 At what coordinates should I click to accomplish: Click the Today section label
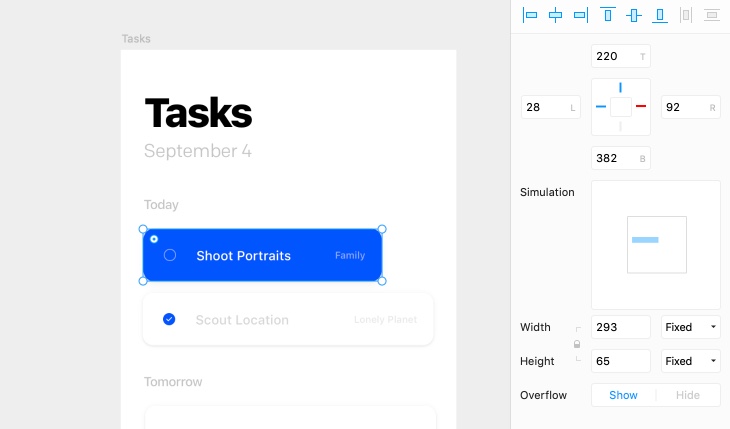pos(161,205)
